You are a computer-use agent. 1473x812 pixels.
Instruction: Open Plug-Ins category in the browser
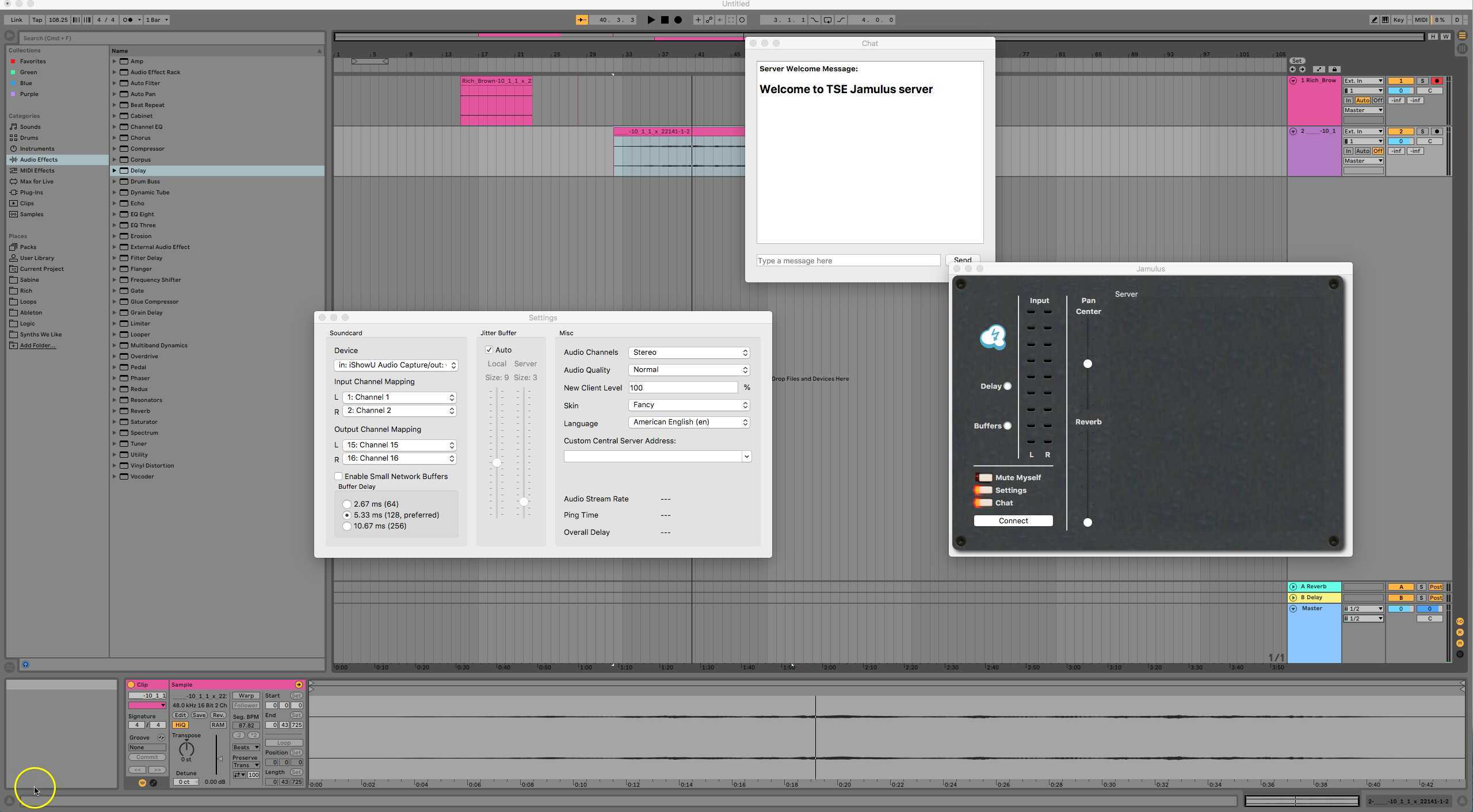[31, 192]
